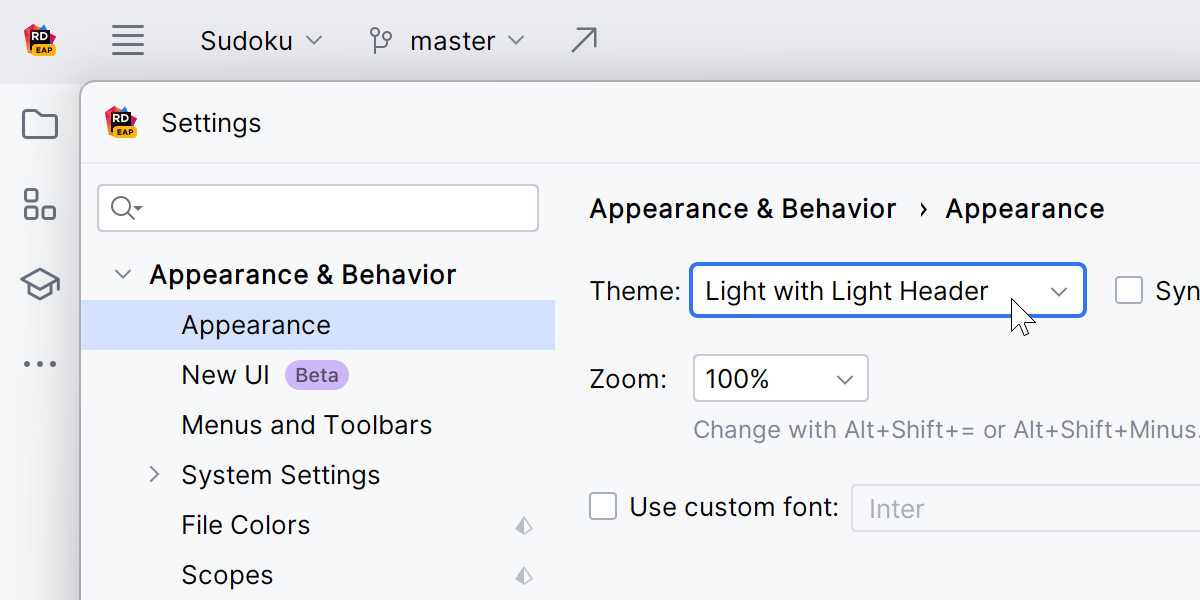
Task: Toggle the Sync with OS checkbox
Action: coord(1129,291)
